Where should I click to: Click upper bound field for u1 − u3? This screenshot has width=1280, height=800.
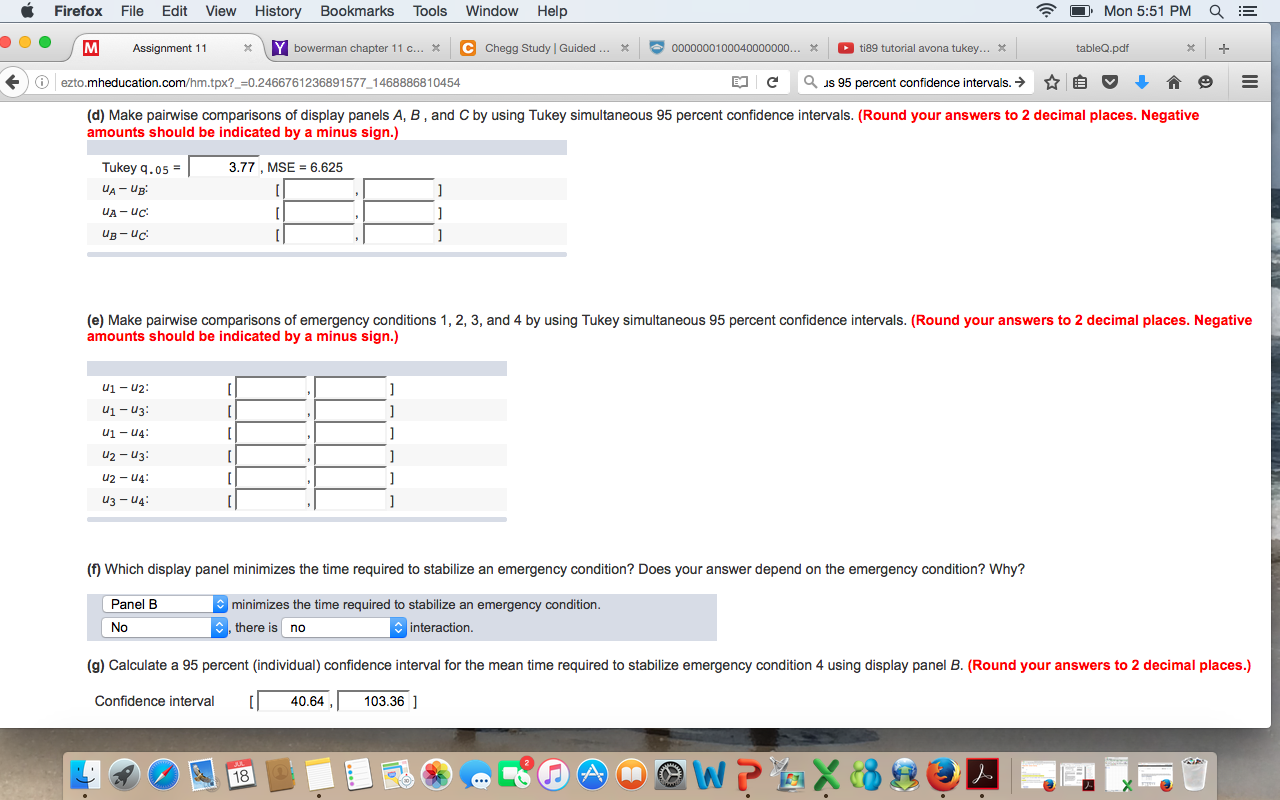[351, 410]
